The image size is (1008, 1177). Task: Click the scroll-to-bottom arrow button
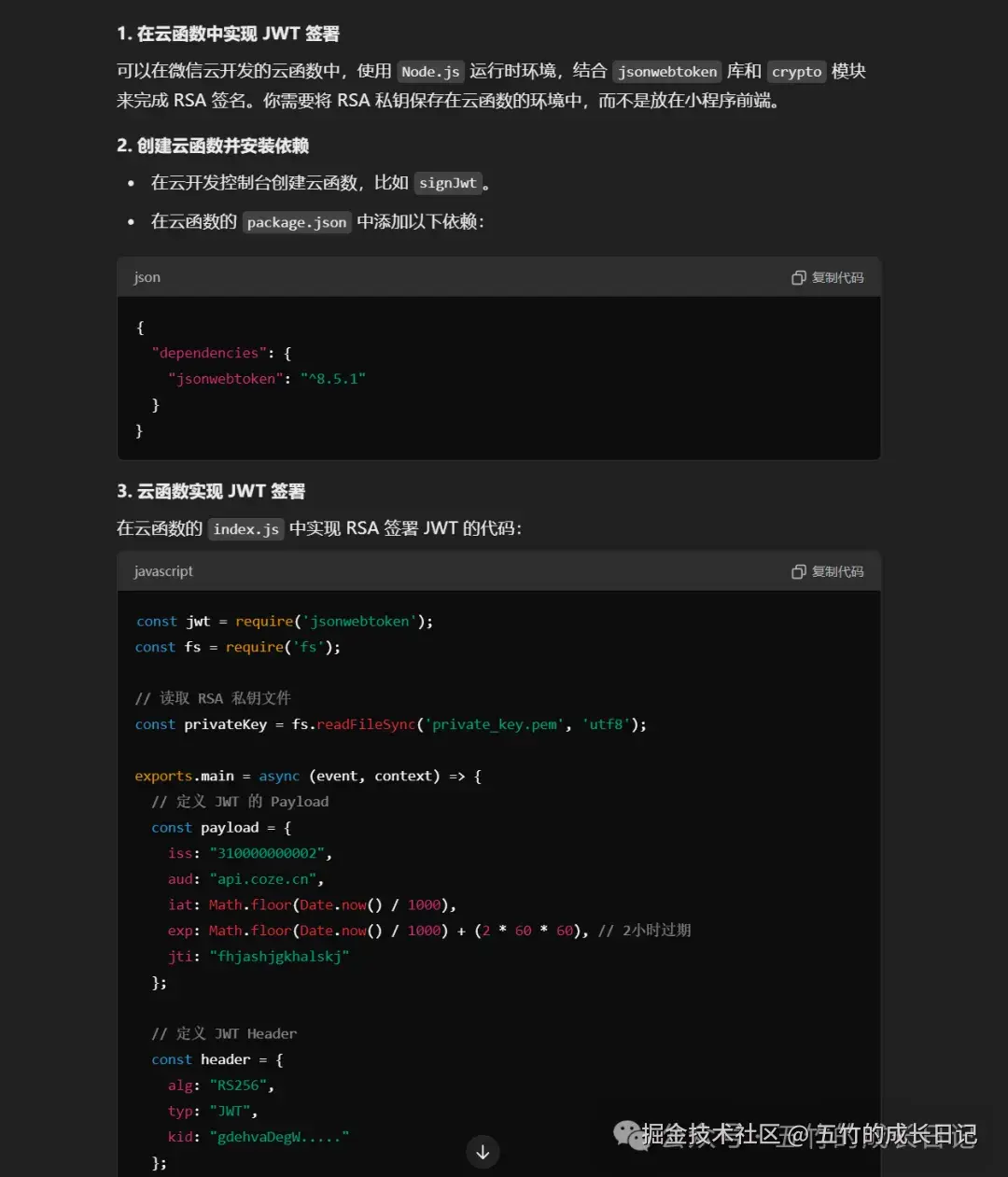[x=483, y=1152]
